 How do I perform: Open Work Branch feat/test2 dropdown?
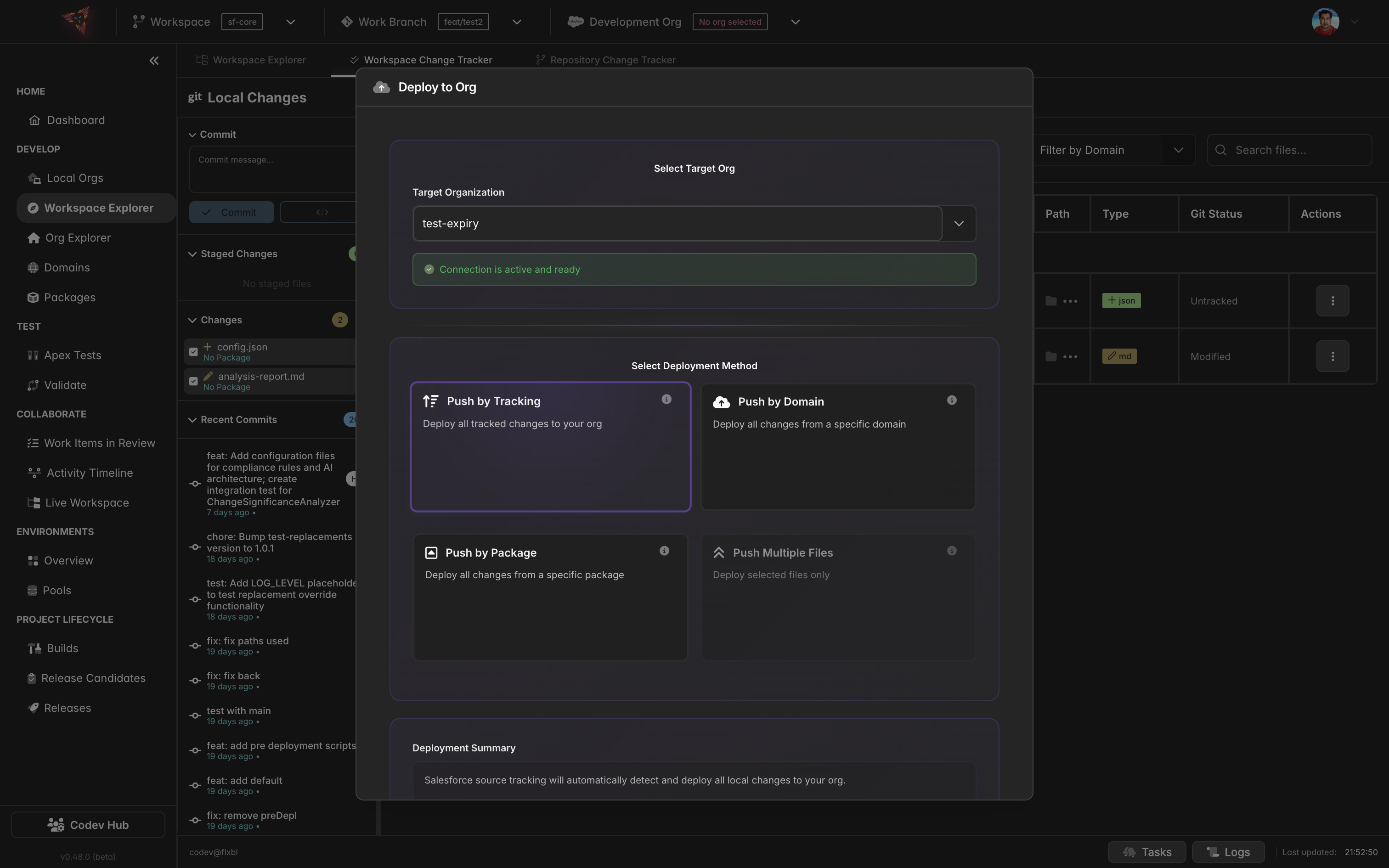(517, 22)
